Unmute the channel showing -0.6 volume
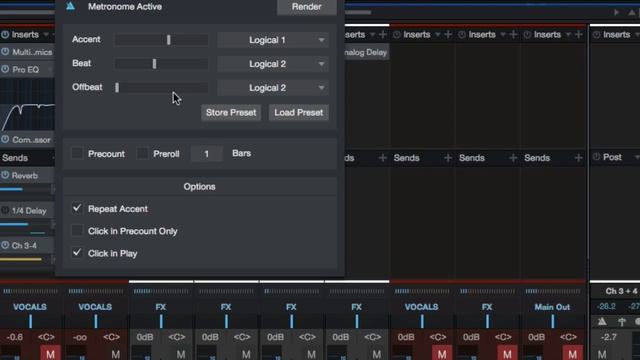The width and height of the screenshot is (640, 360). click(x=50, y=353)
